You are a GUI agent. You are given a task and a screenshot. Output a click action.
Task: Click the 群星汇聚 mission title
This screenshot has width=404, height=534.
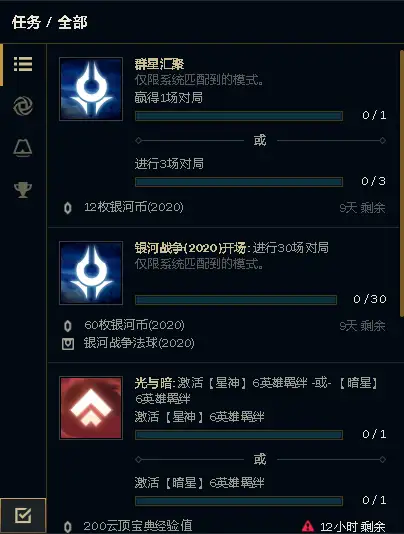pyautogui.click(x=159, y=64)
